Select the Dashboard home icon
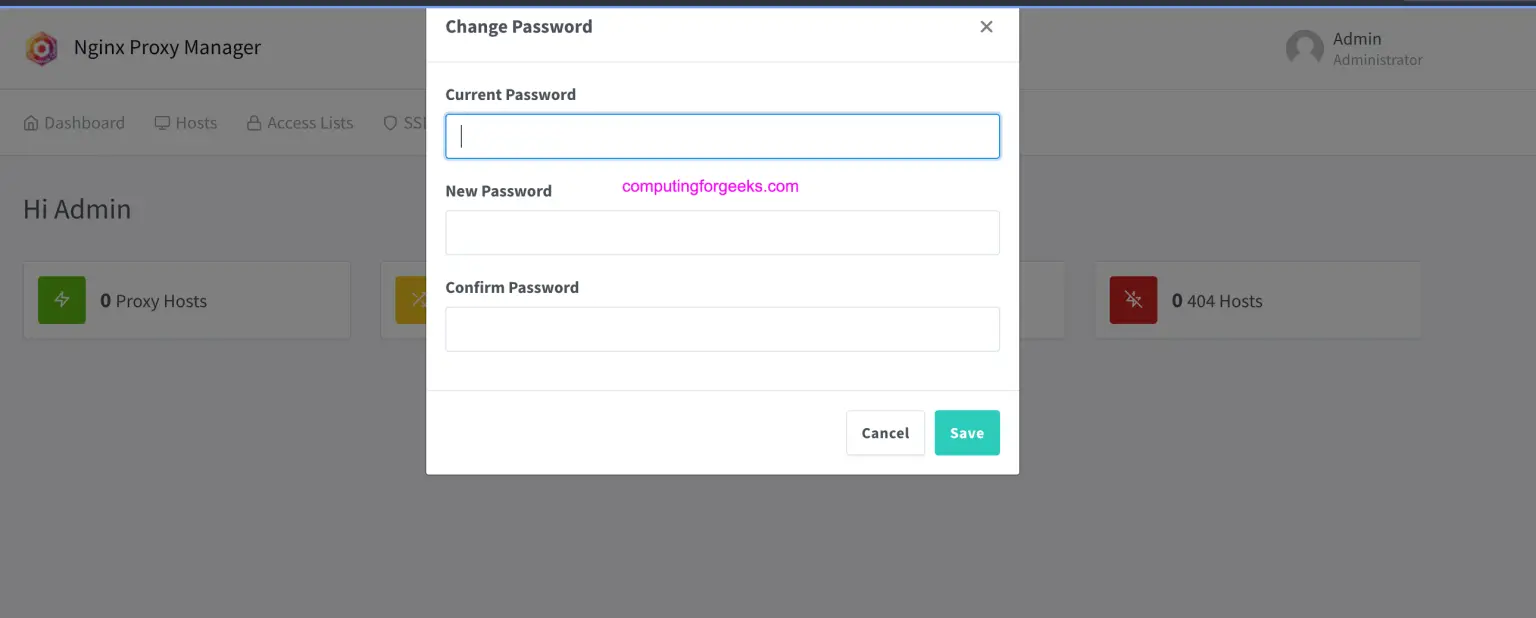 [29, 122]
